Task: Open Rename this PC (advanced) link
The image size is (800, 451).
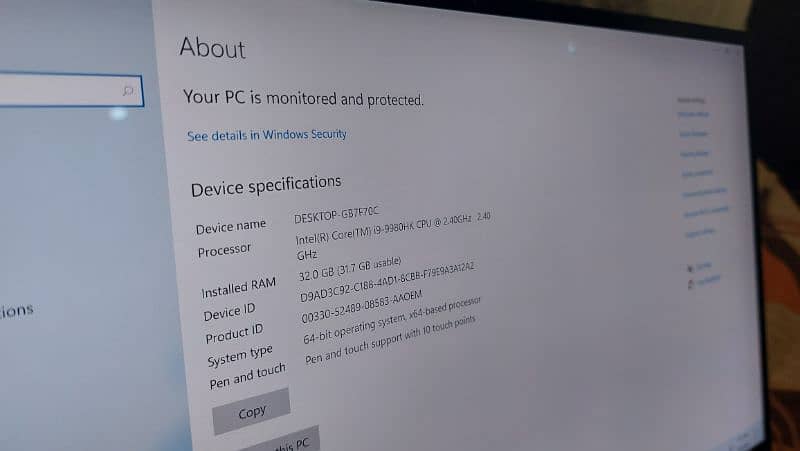Action: coord(707,212)
